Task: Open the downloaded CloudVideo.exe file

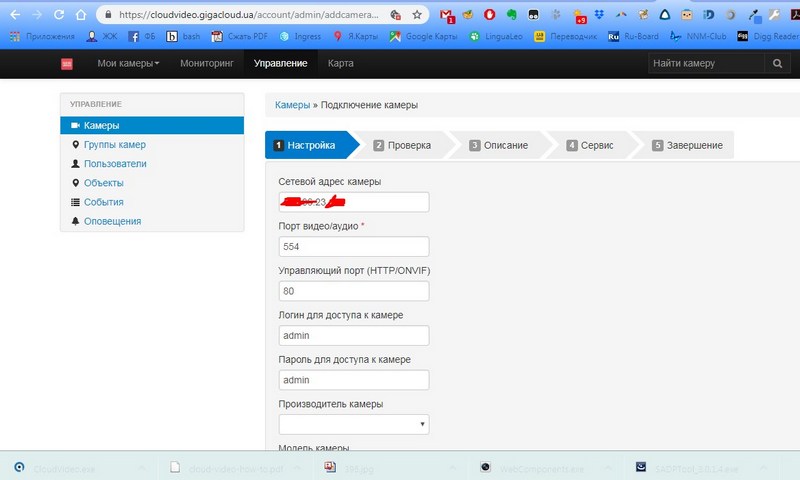Action: (64, 468)
